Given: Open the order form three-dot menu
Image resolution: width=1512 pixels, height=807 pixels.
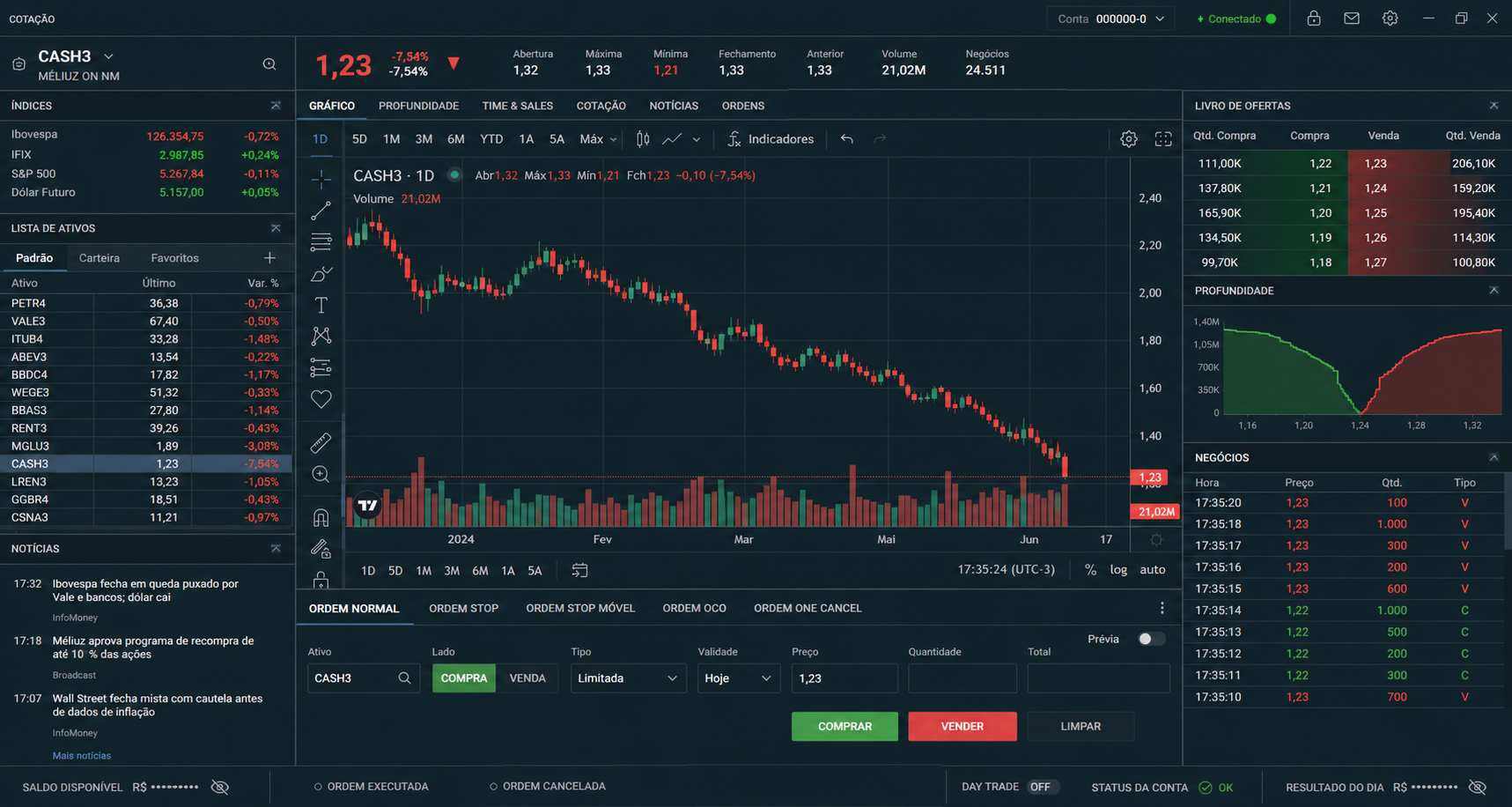Looking at the screenshot, I should point(1162,608).
